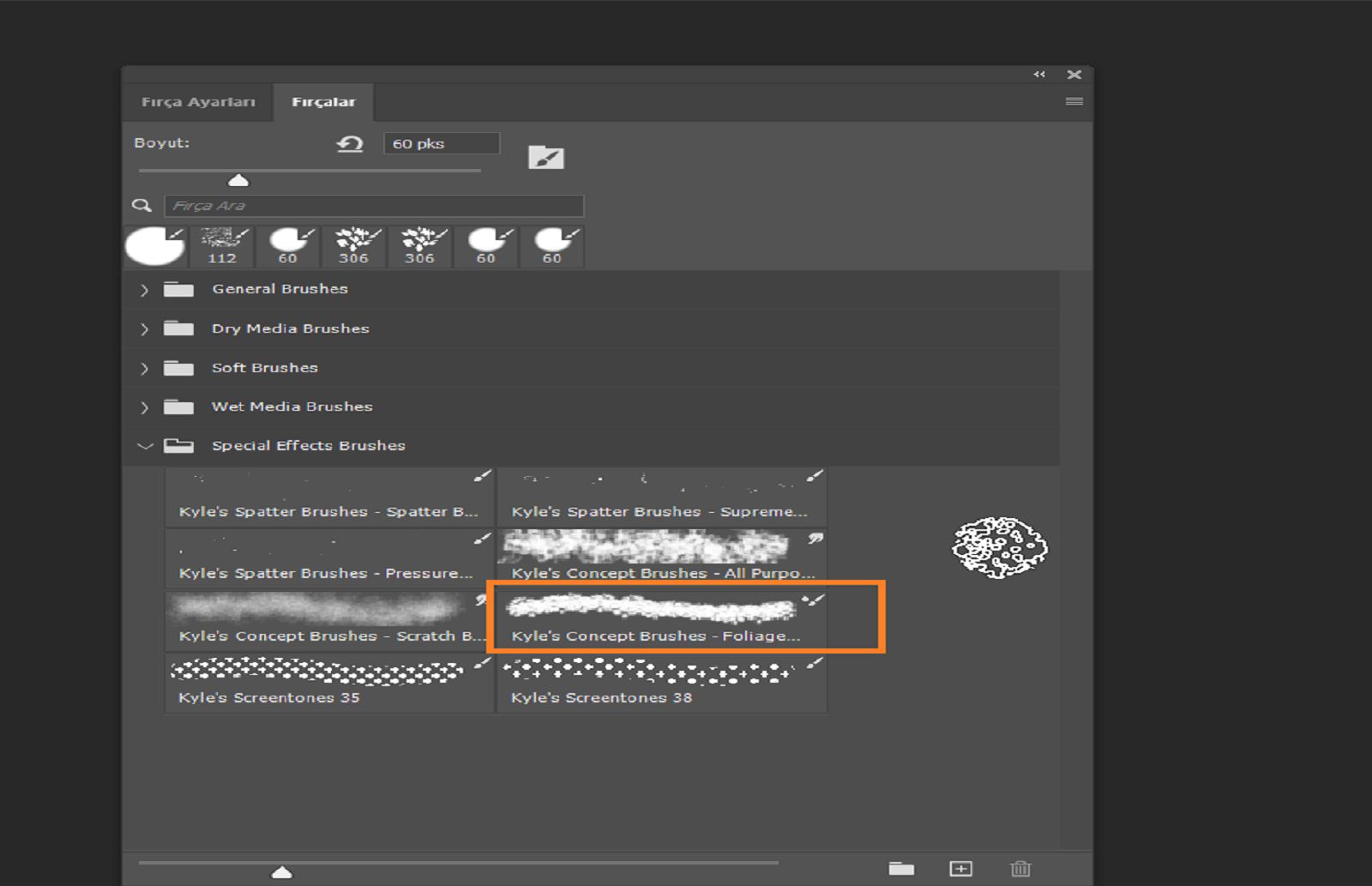This screenshot has width=1372, height=886.
Task: Select the Kyle's Screentones 38 brush
Action: pos(662,684)
